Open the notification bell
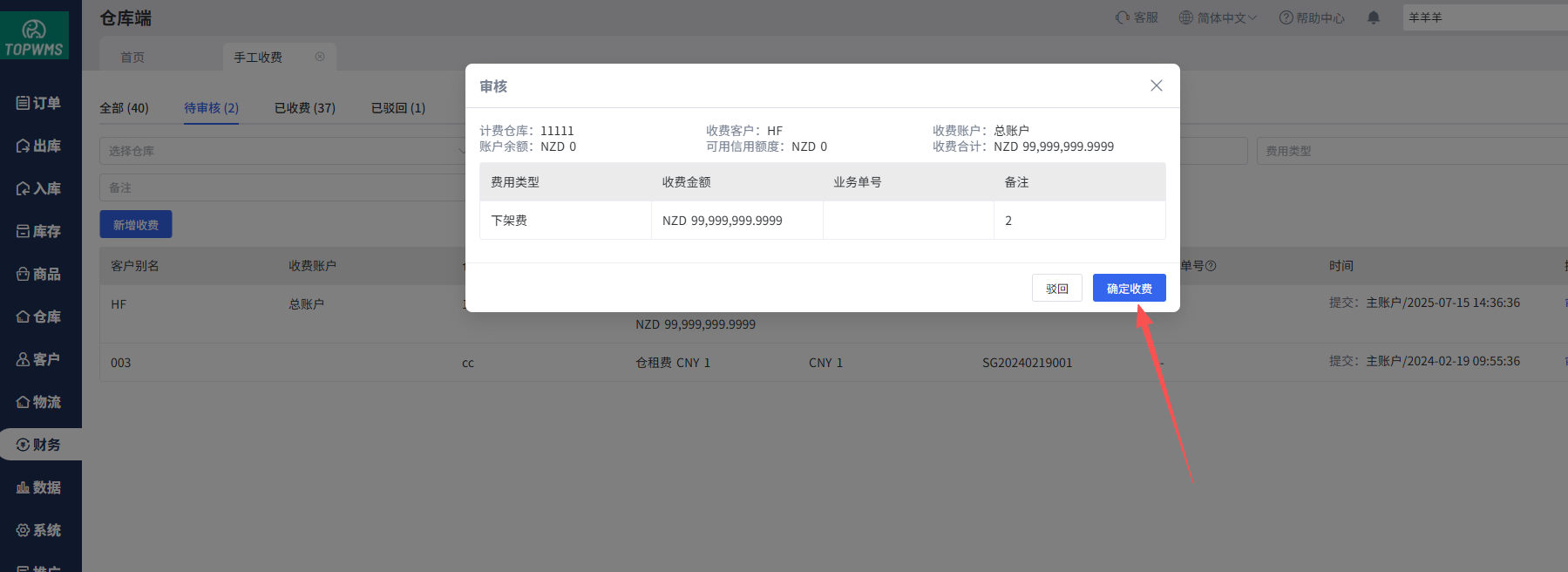This screenshot has width=1568, height=572. [x=1374, y=17]
